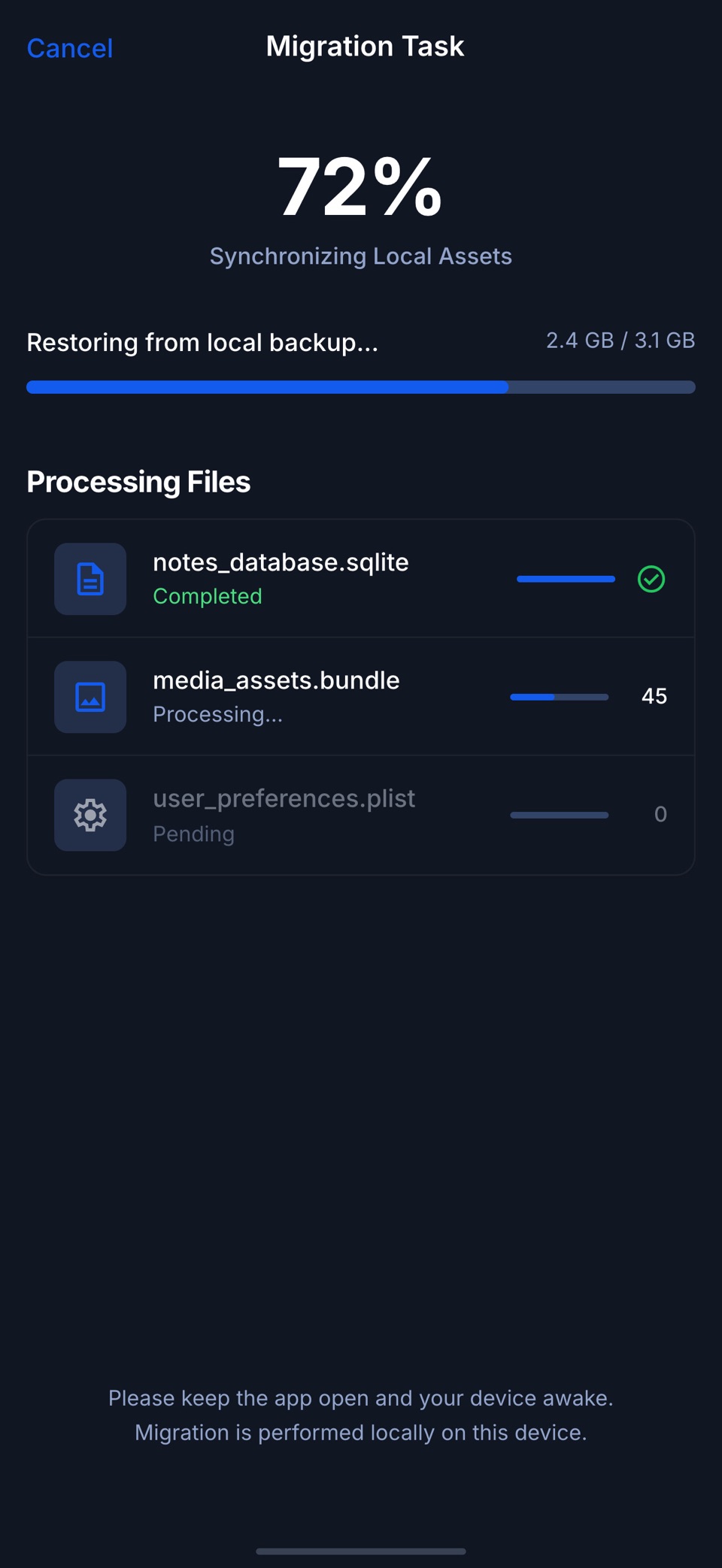Tap the 45 percent value for media_assets
722x1568 pixels.
click(x=654, y=696)
